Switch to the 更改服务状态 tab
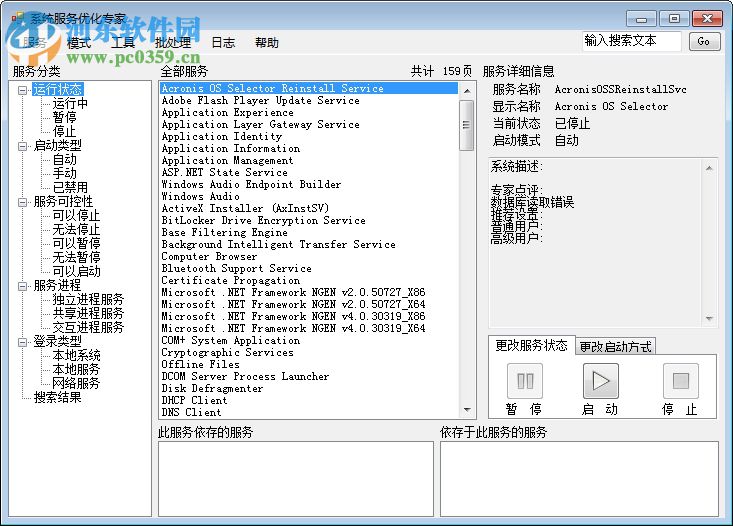This screenshot has width=733, height=526. [532, 345]
